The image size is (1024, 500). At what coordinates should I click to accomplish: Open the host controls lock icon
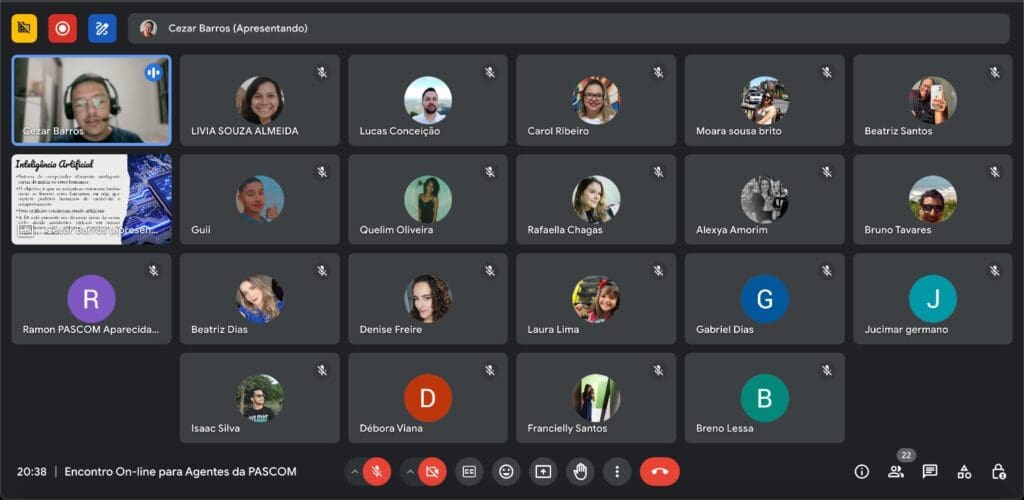(x=998, y=471)
